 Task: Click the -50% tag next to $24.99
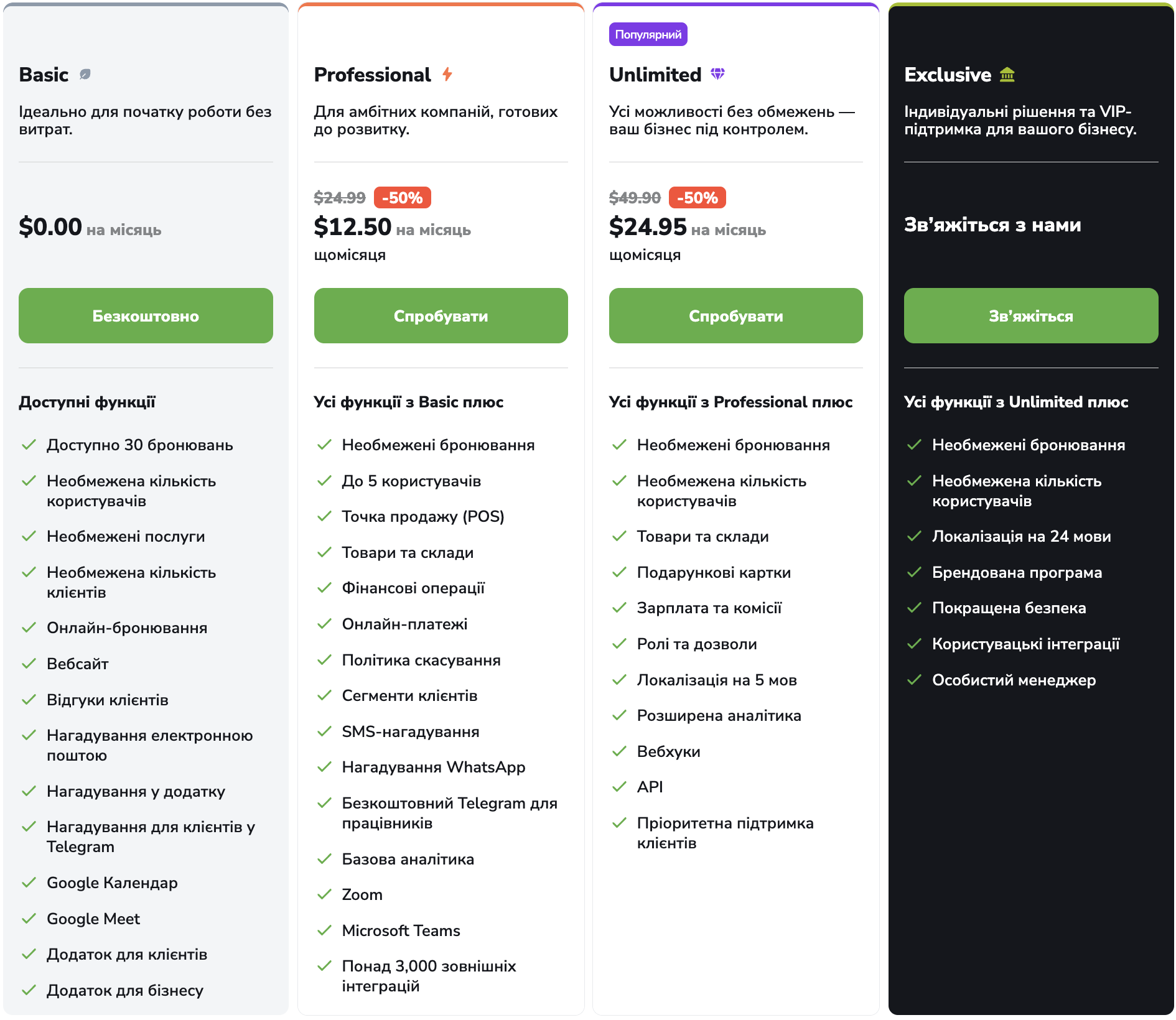403,198
